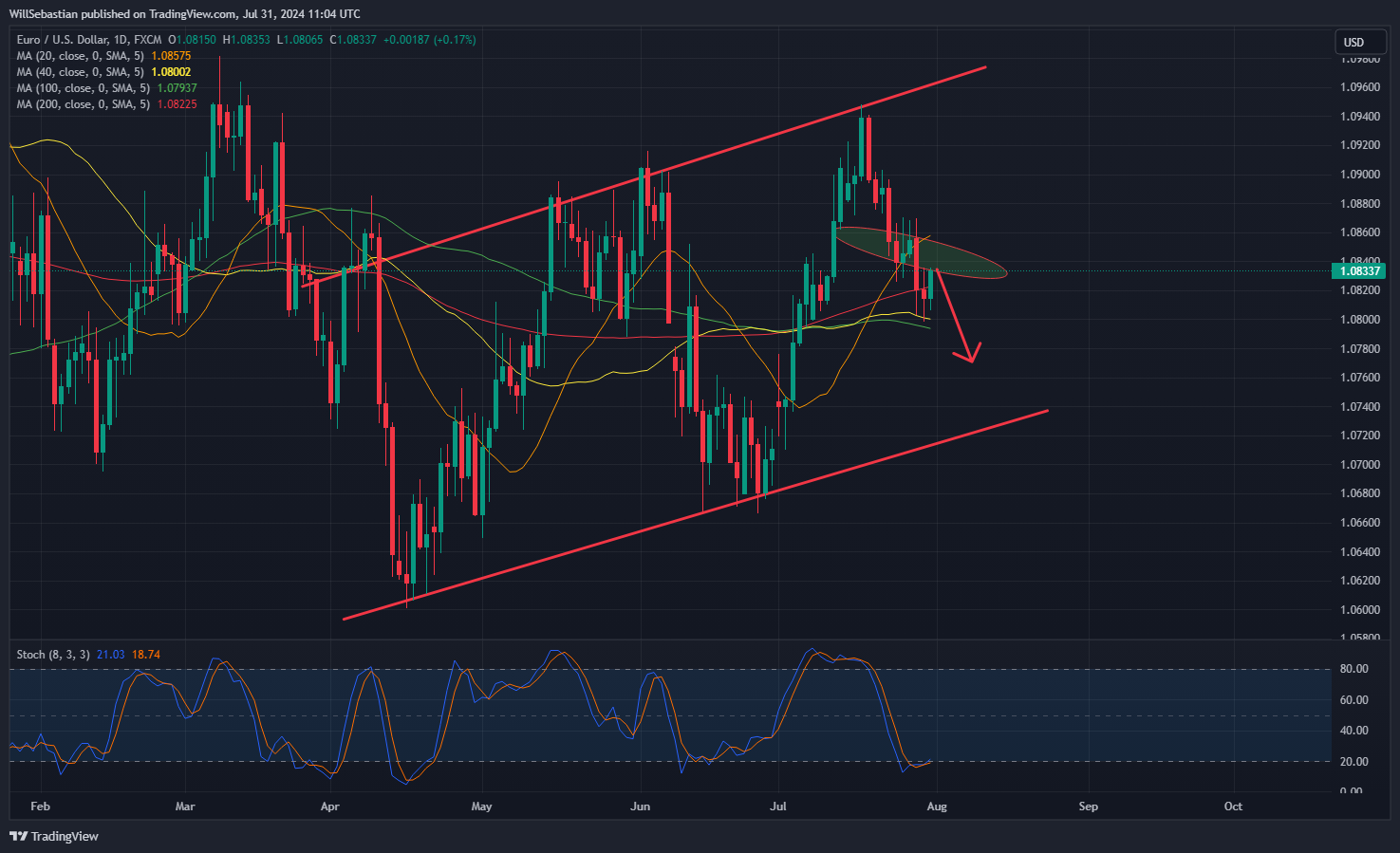Click the Jun label on time axis
Screen dimensions: 1400x853
(641, 807)
